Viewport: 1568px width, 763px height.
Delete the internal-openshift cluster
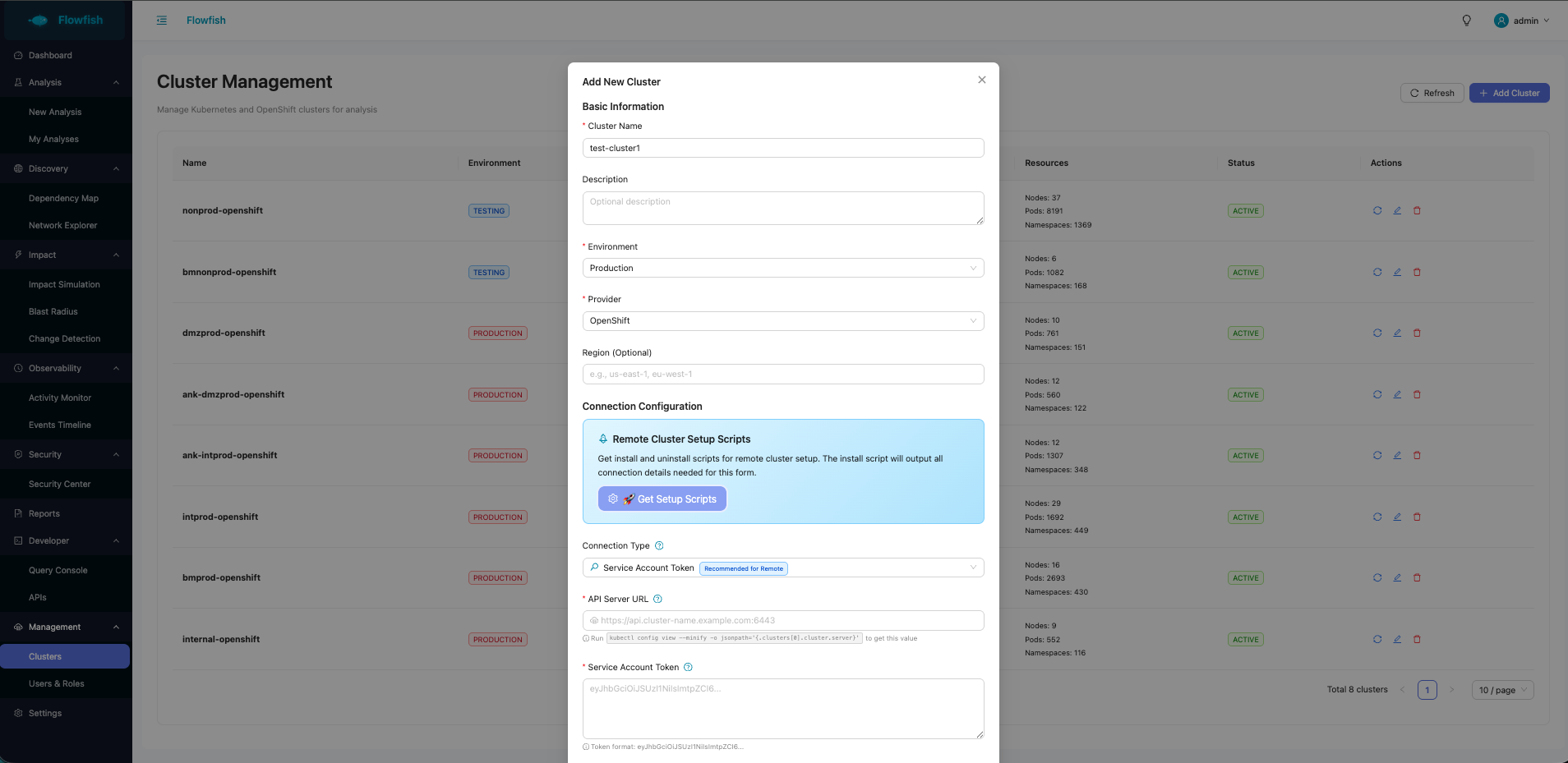(1417, 639)
